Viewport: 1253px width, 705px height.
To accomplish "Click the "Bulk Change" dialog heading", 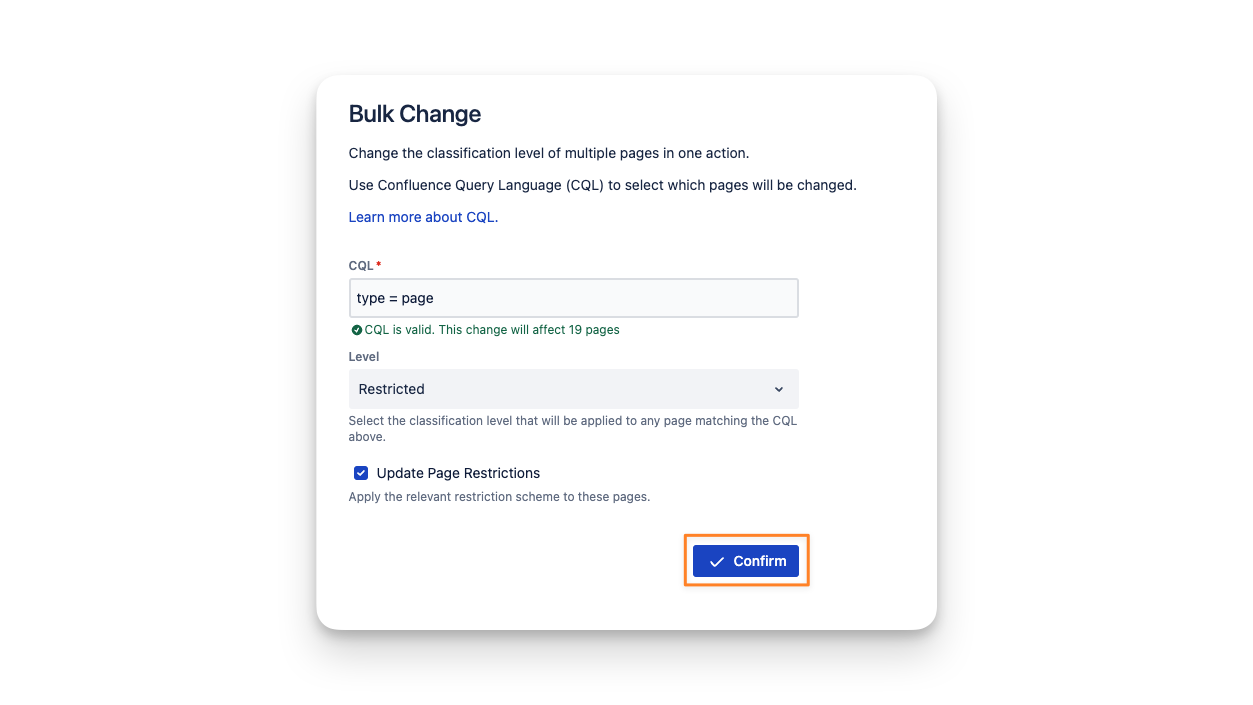I will 415,114.
